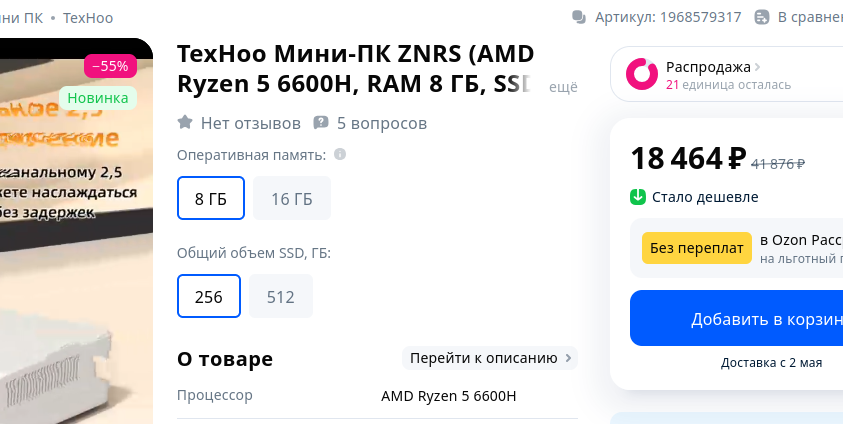The width and height of the screenshot is (843, 424).
Task: Expand the Распродажа chevron arrow
Action: click(x=758, y=67)
